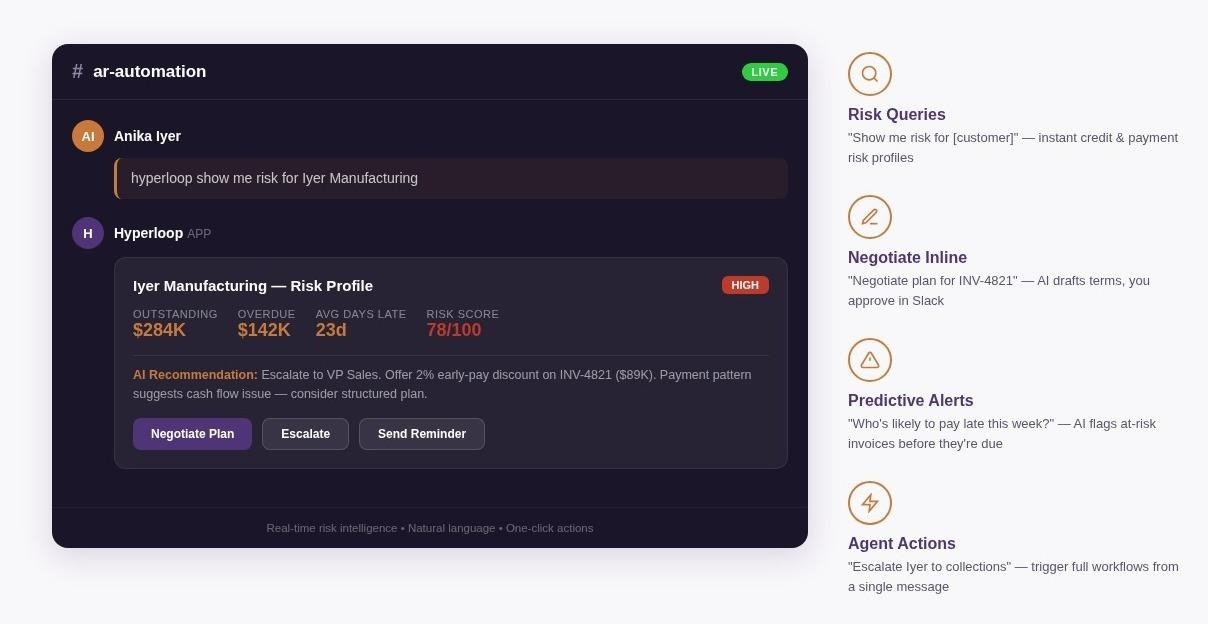Image resolution: width=1208 pixels, height=624 pixels.
Task: Click the Risk Queries magnifier icon
Action: [x=870, y=74]
